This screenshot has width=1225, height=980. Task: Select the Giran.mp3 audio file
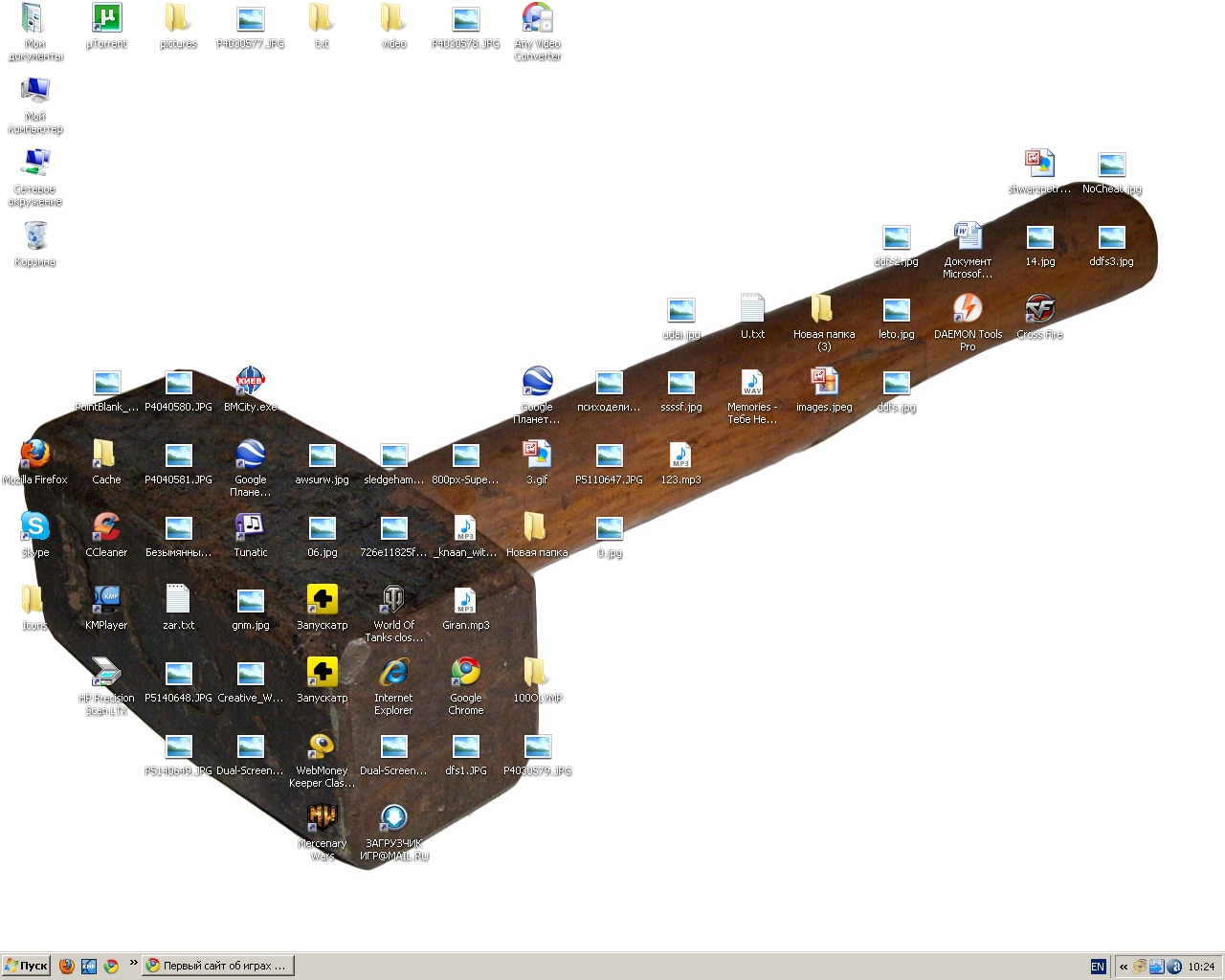coord(466,608)
